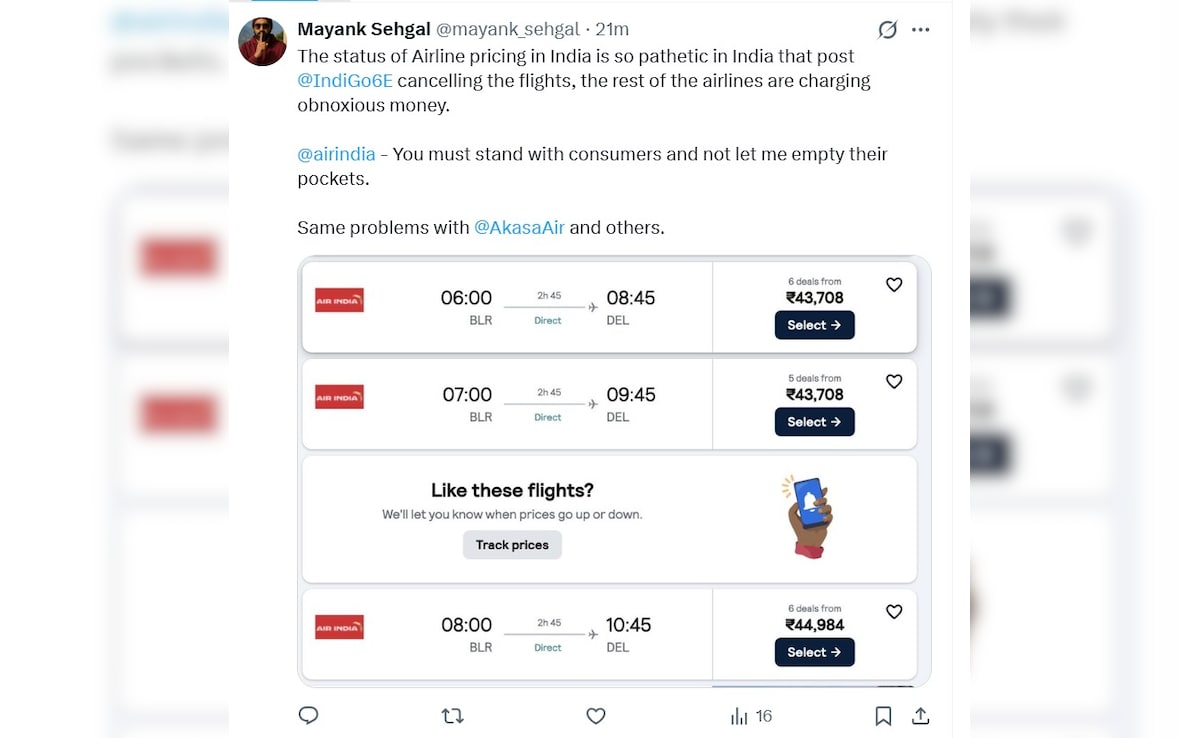The height and width of the screenshot is (738, 1200).
Task: Select the 07:00 flight for ₹43,708
Action: pos(814,422)
